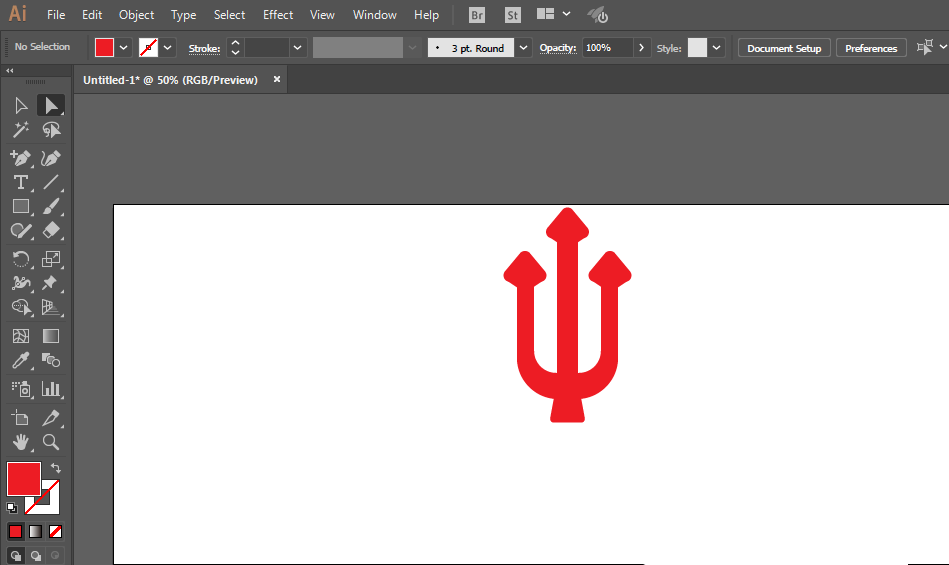Select the Puppet Warp pin tool
Image resolution: width=949 pixels, height=565 pixels.
(51, 283)
